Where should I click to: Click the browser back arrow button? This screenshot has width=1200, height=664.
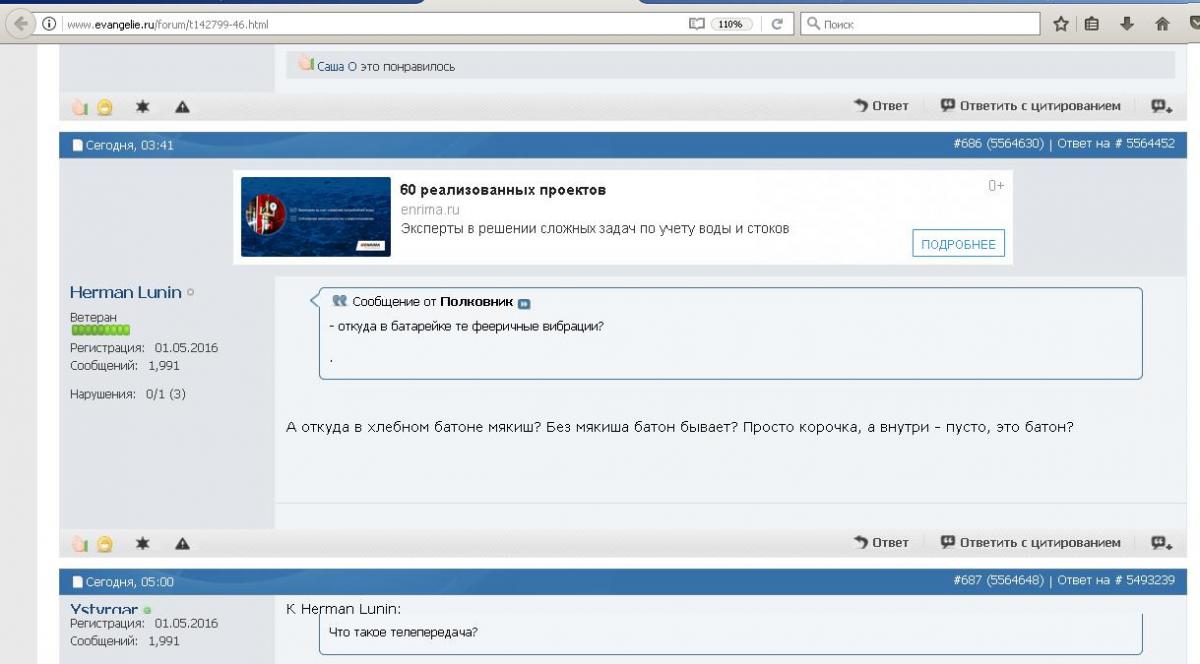coord(19,24)
